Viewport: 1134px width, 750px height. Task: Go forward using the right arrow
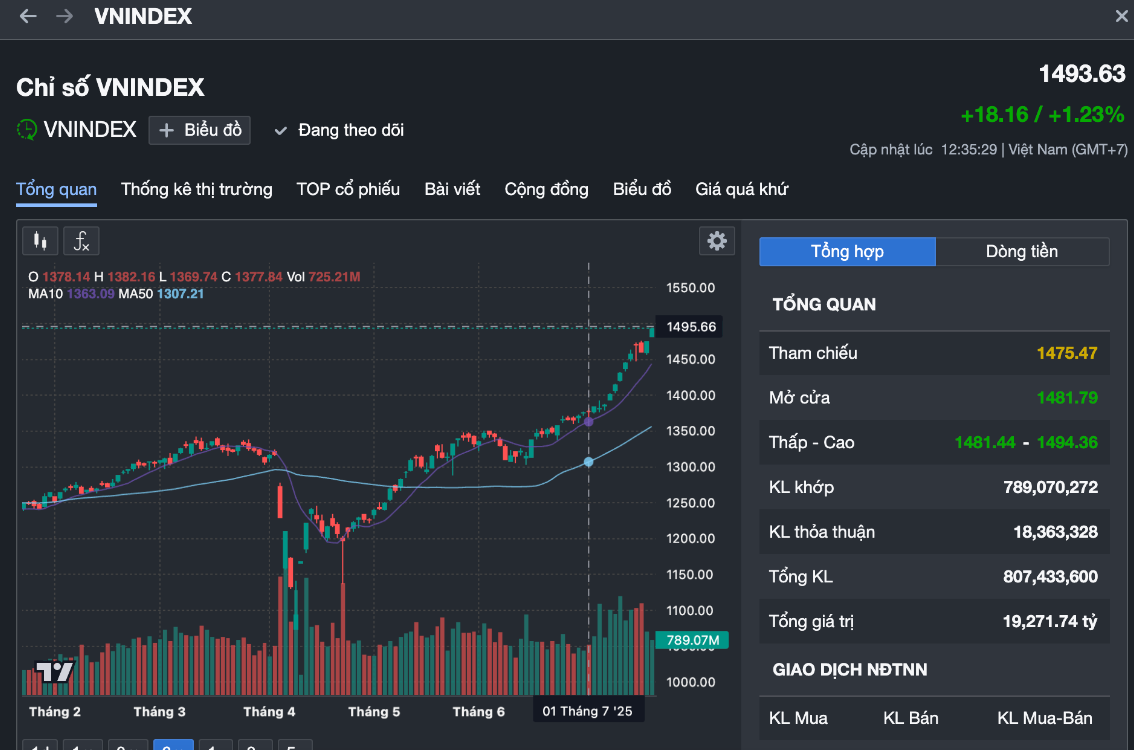[64, 17]
